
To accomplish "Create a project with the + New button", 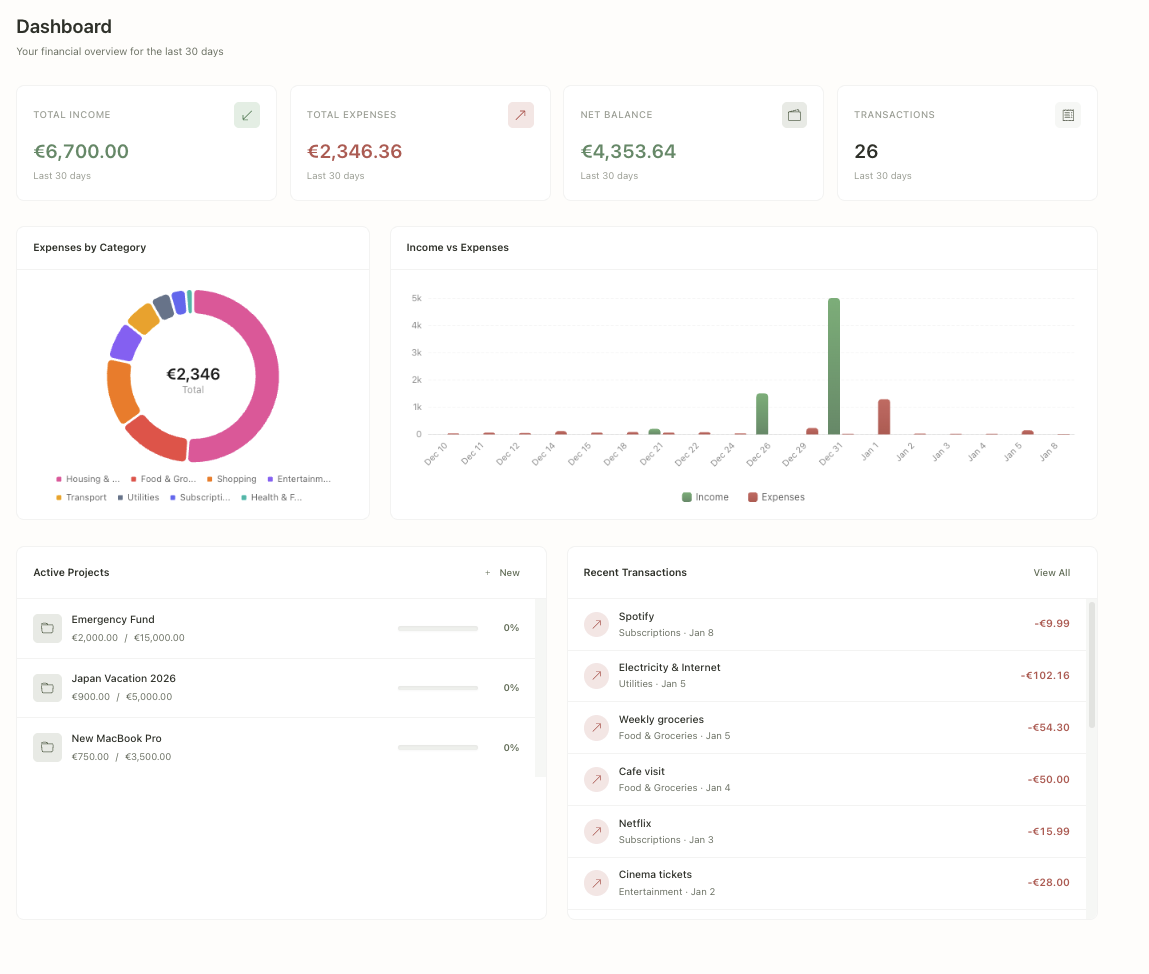I will click(502, 572).
